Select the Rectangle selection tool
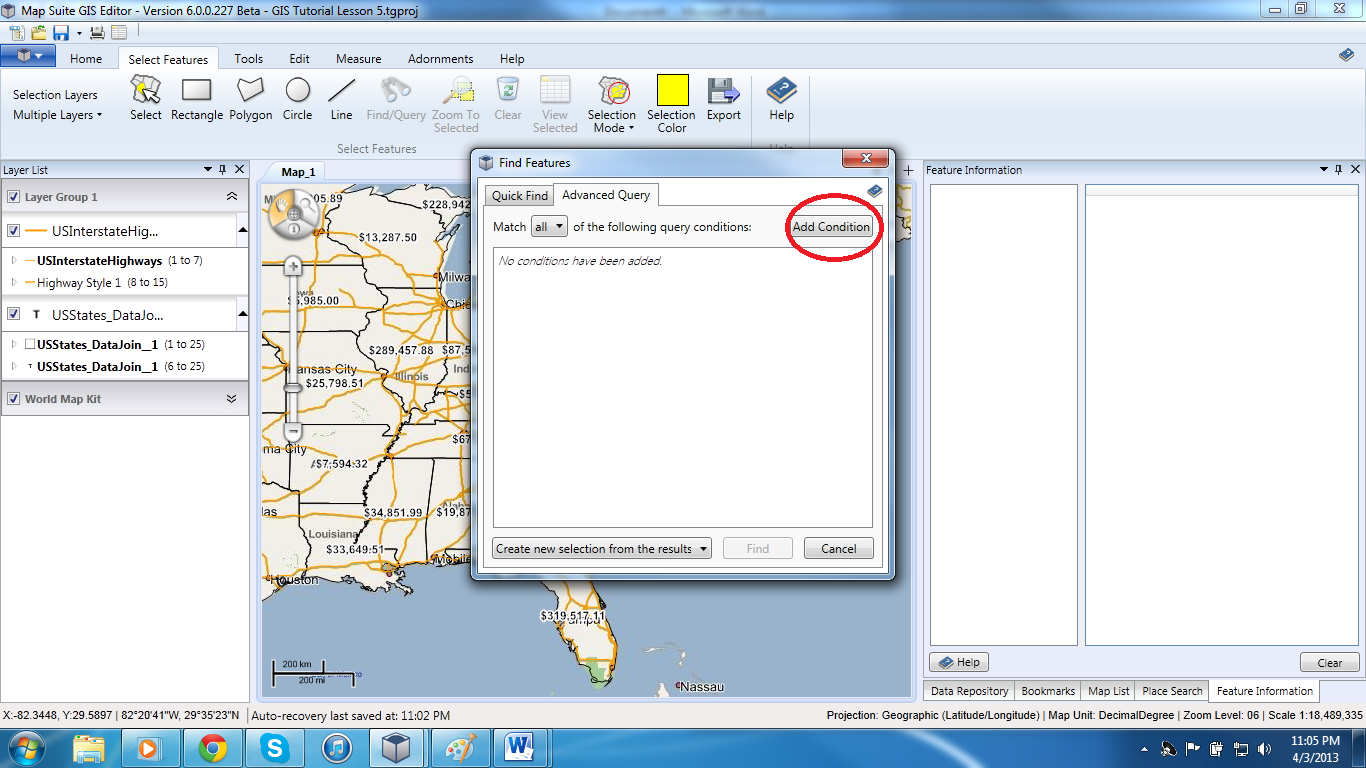 point(196,99)
